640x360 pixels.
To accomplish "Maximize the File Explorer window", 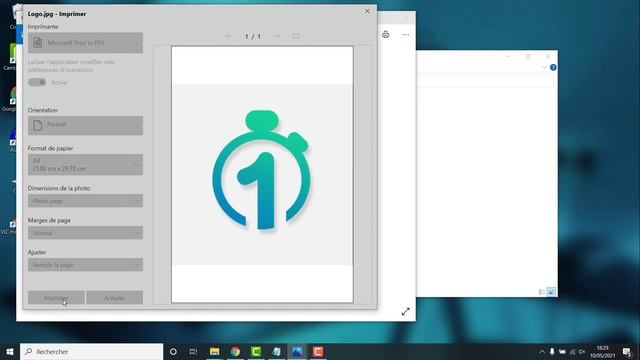I will tap(528, 56).
